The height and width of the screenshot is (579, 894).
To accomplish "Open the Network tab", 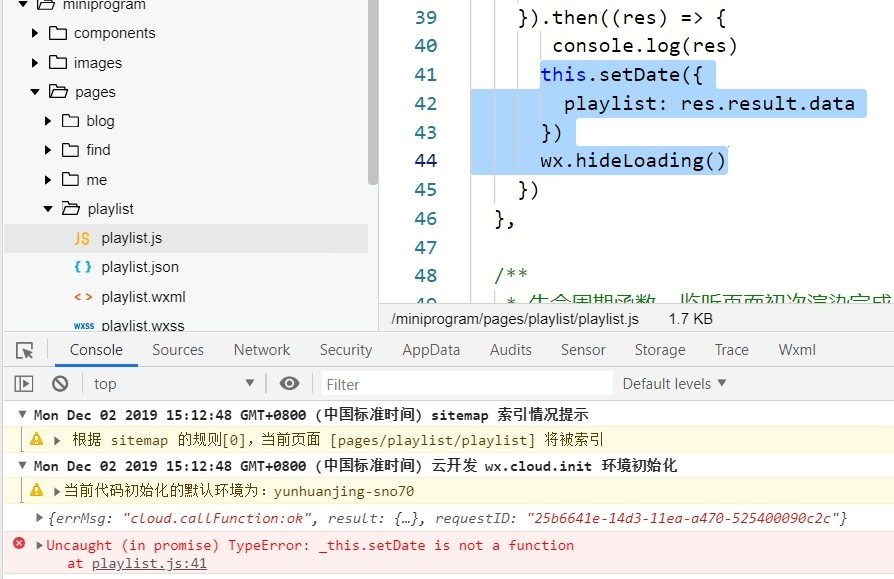I will pos(262,350).
